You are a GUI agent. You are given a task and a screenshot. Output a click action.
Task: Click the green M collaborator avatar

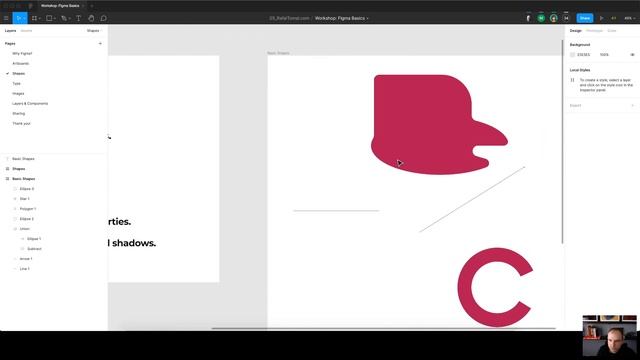(x=541, y=18)
